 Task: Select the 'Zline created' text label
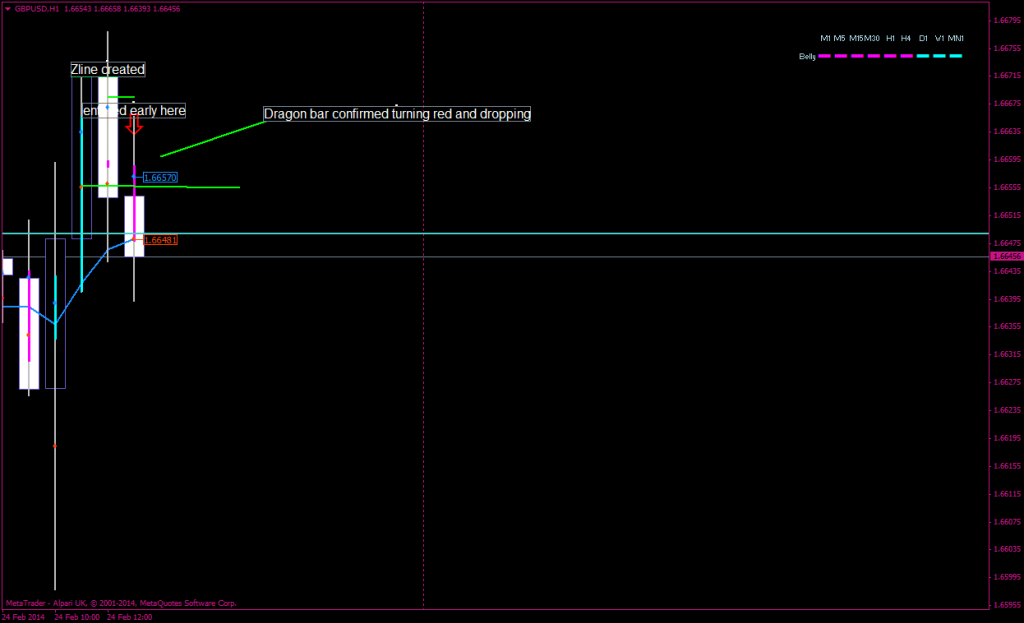(x=108, y=69)
